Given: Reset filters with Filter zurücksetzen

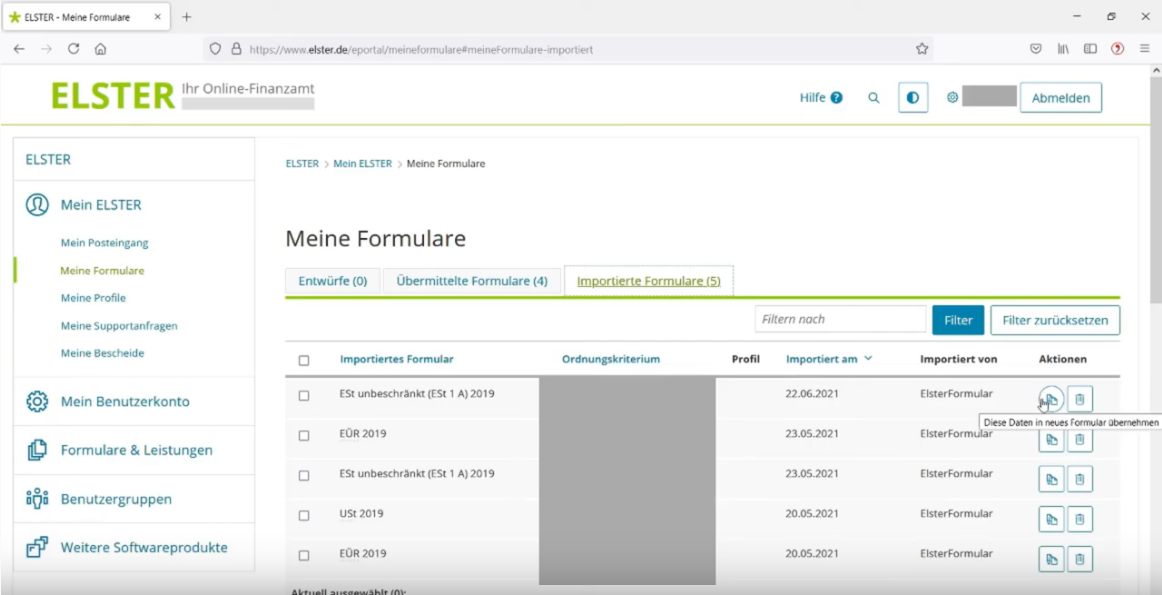Looking at the screenshot, I should (x=1055, y=320).
